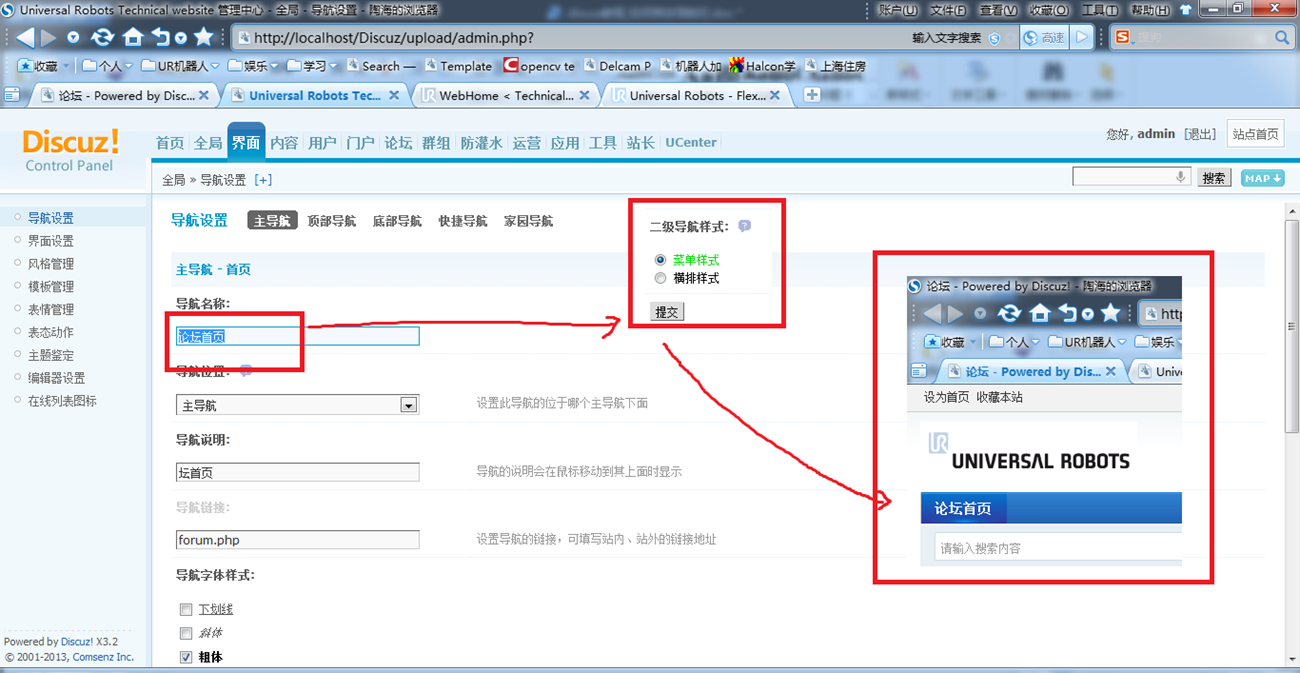Click the Halcon学 bookmark icon

point(737,66)
